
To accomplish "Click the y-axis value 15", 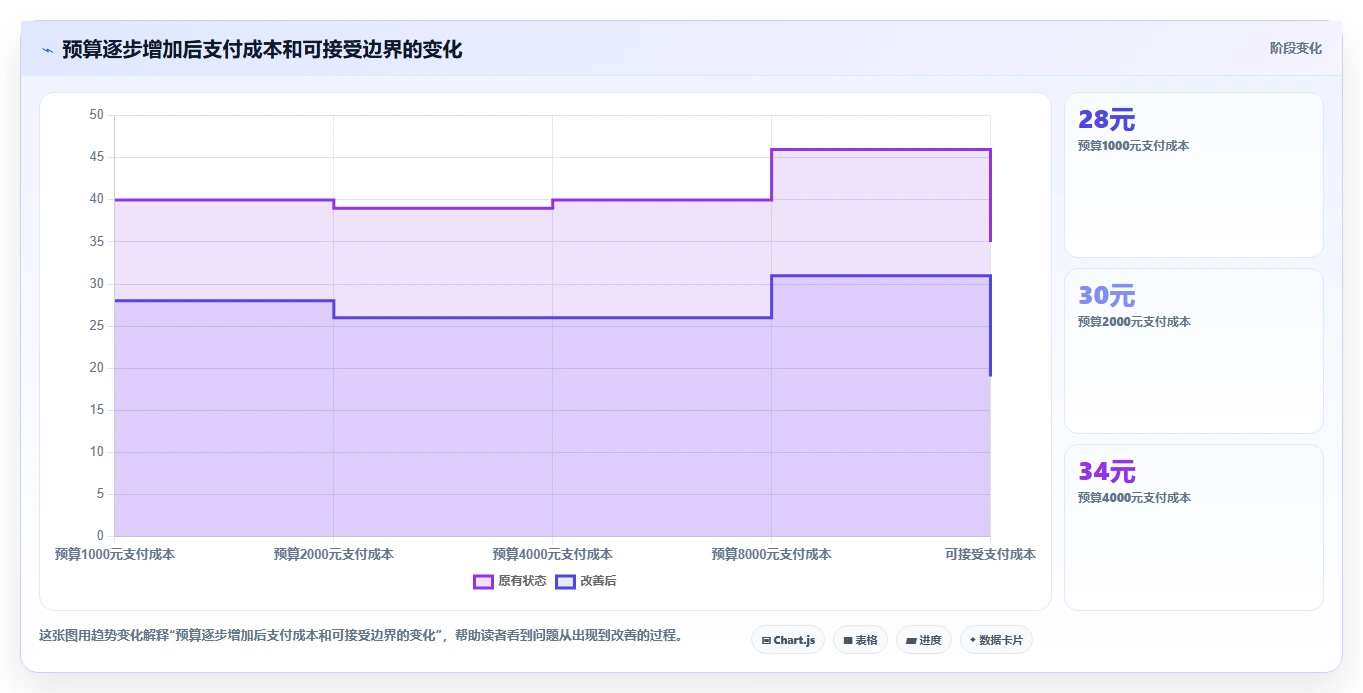I will [97, 410].
